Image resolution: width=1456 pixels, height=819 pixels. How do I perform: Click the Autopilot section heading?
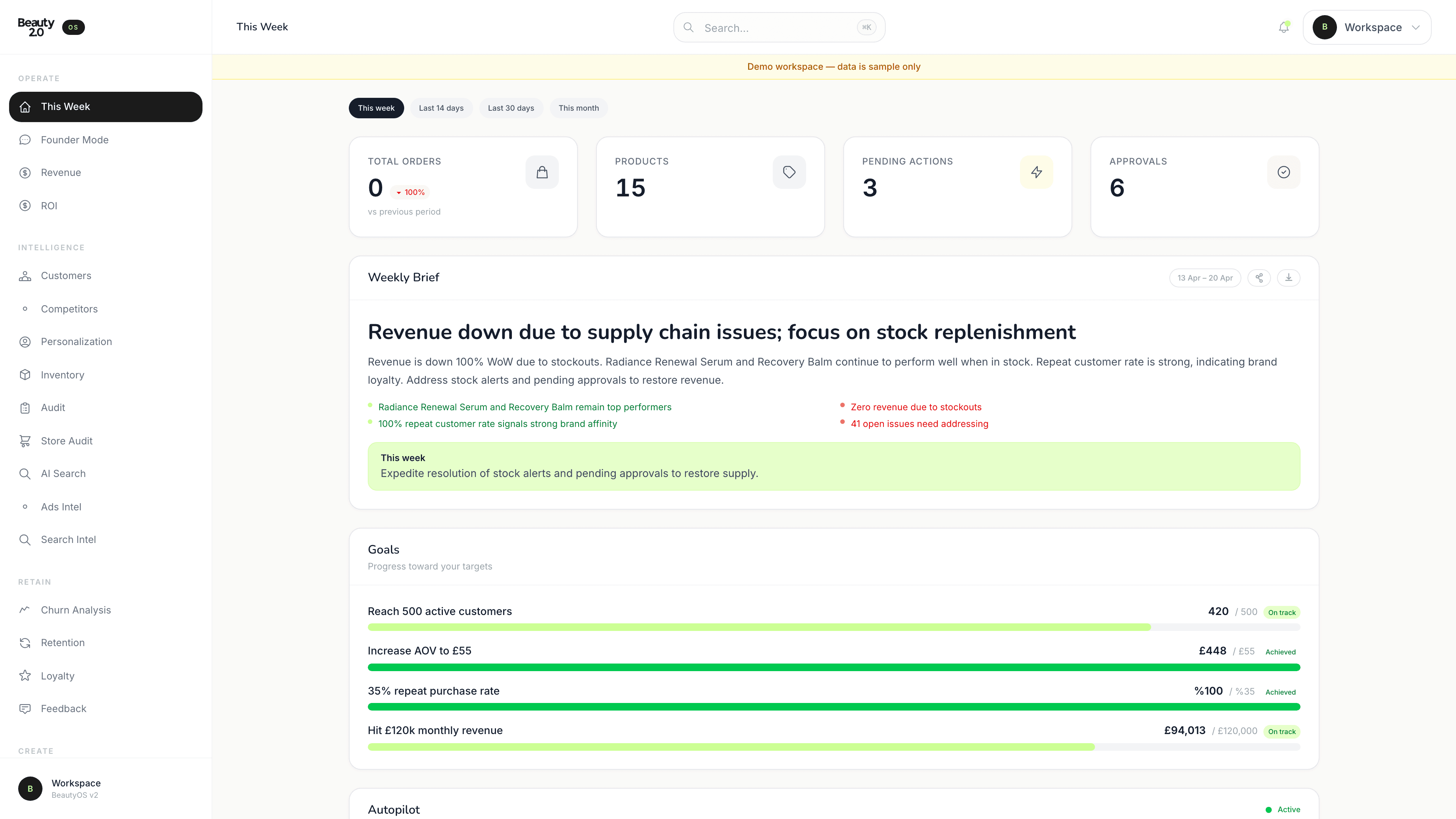tap(394, 810)
